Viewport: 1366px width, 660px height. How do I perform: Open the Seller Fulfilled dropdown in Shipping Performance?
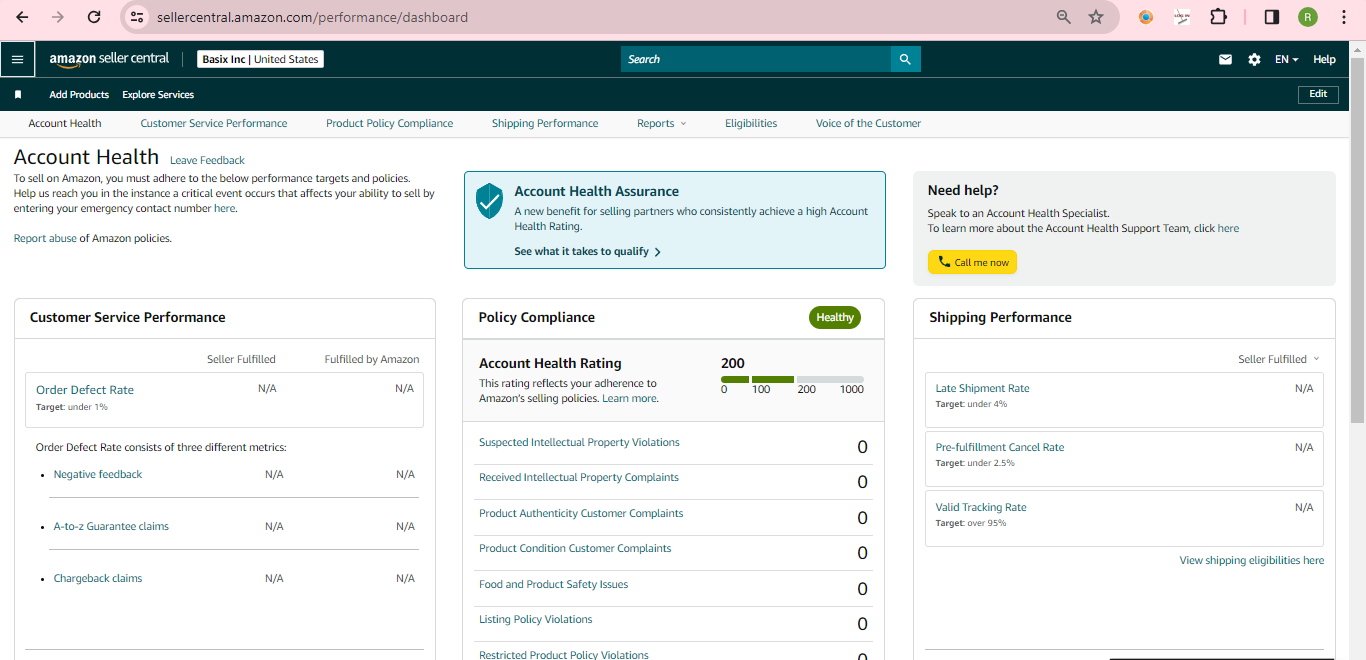pos(1279,359)
